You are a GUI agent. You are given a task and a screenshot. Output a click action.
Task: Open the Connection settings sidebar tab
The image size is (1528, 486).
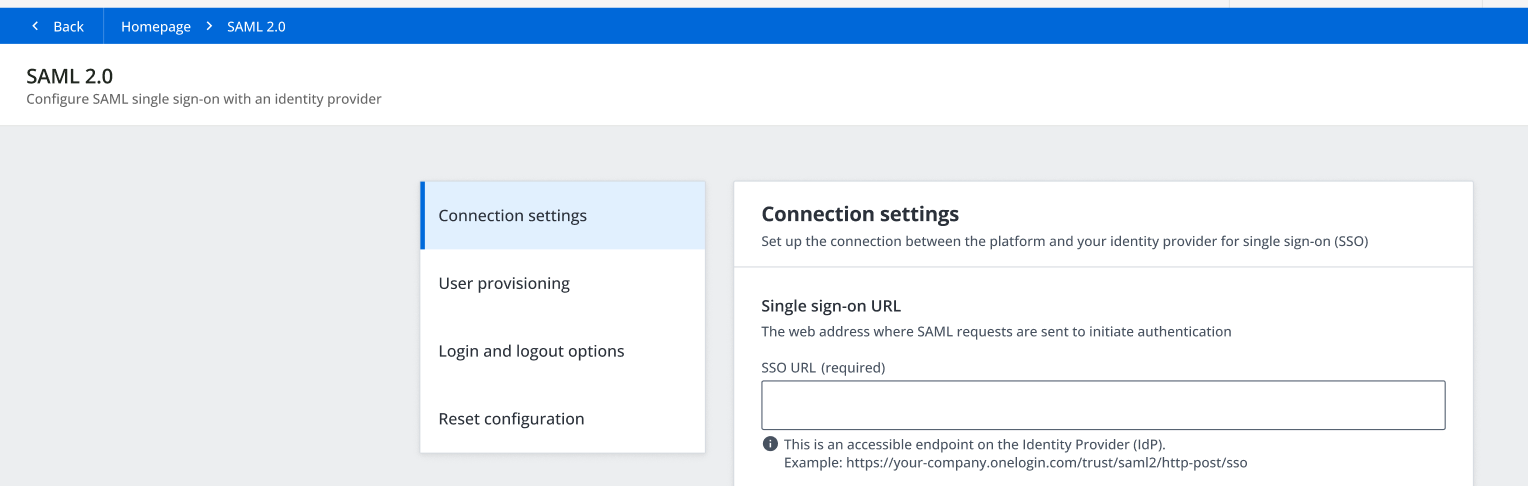[512, 216]
